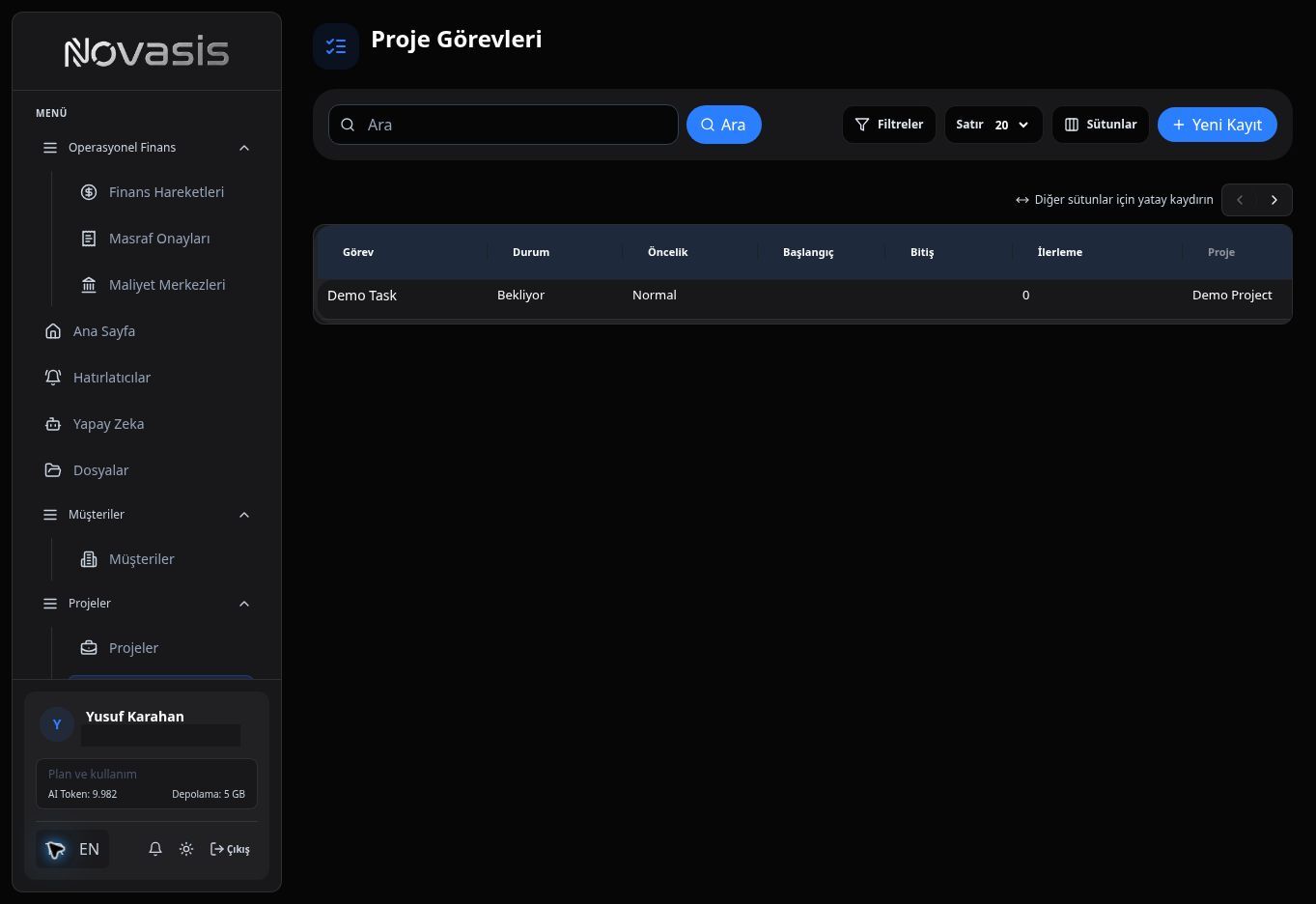Log out using the Çıkış button
This screenshot has height=904, width=1316.
coord(230,849)
